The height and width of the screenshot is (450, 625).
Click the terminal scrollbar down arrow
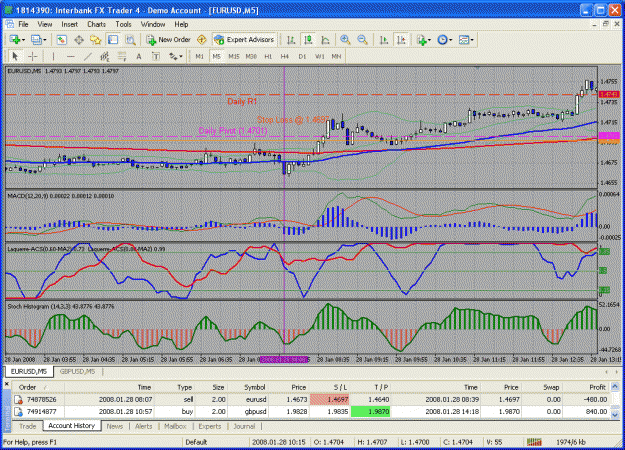615,415
